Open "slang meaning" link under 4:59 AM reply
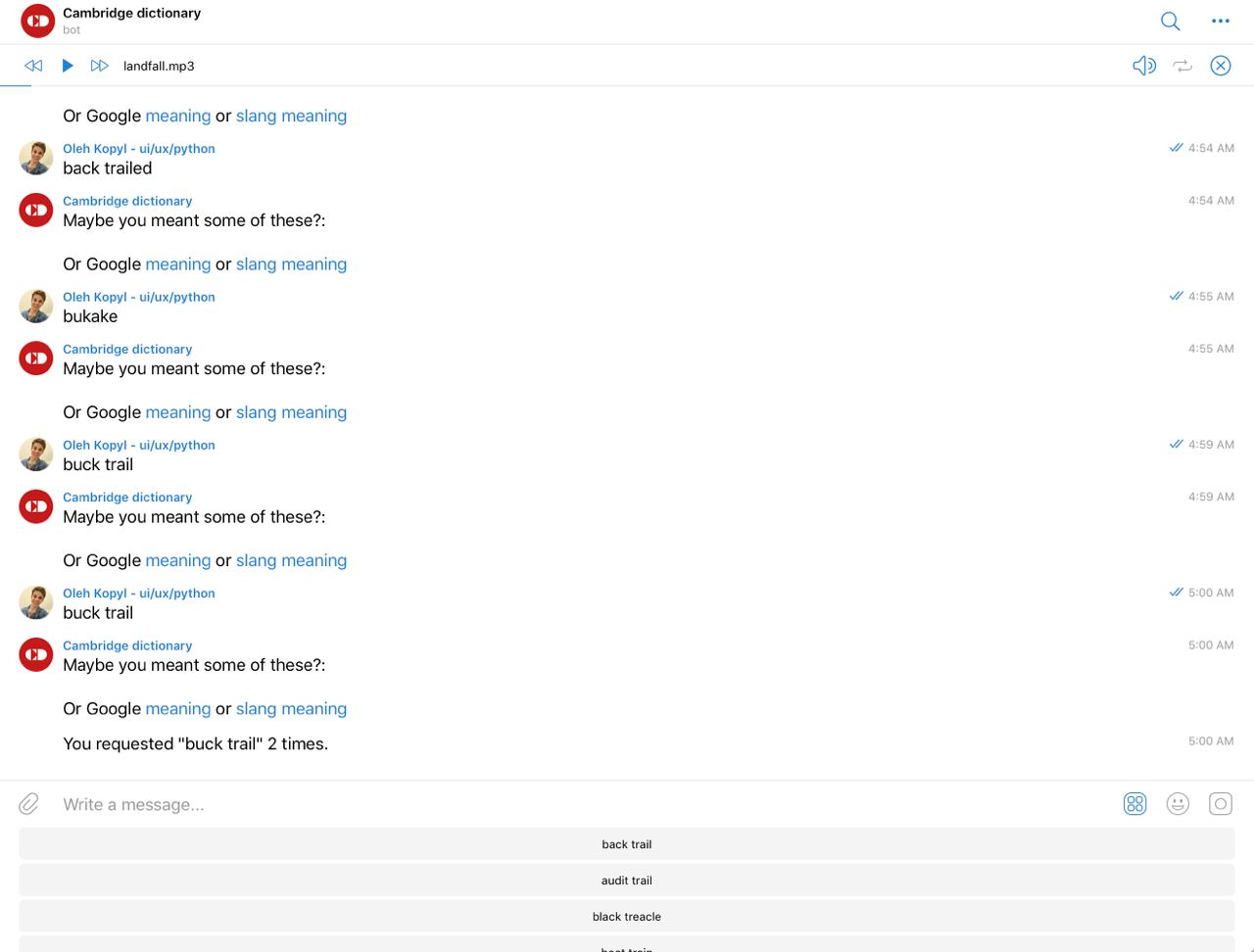The height and width of the screenshot is (952, 1254). tap(291, 560)
